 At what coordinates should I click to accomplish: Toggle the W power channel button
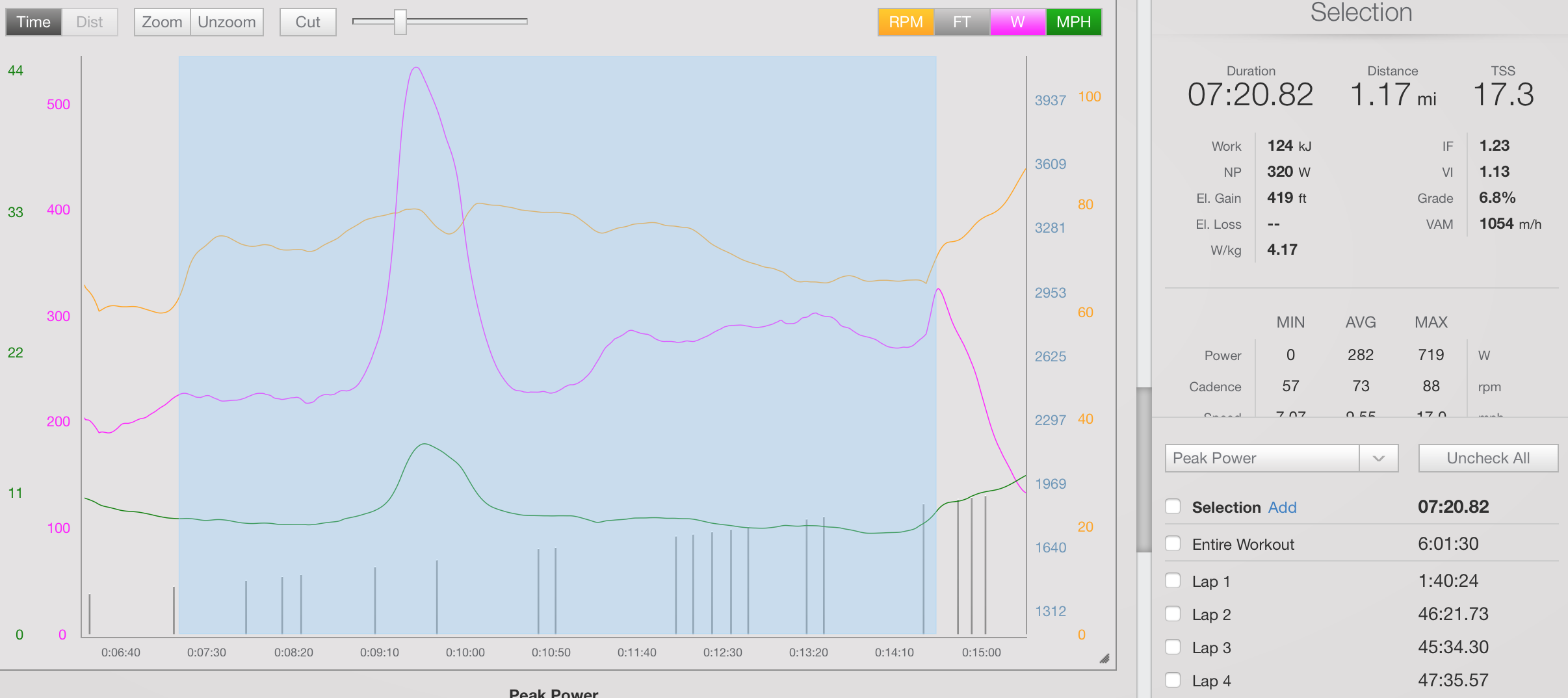1017,22
